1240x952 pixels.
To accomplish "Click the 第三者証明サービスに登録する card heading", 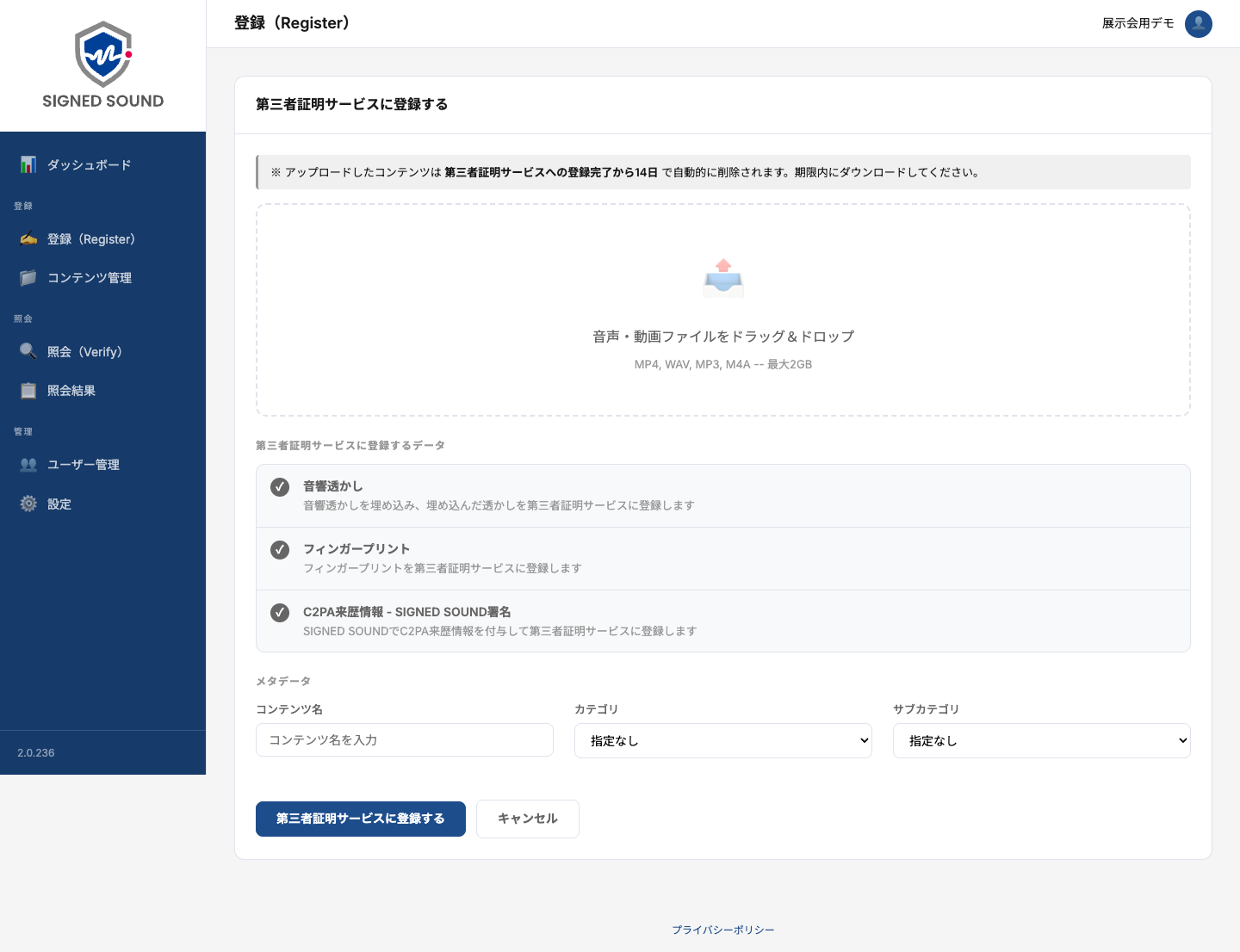I will pyautogui.click(x=352, y=104).
